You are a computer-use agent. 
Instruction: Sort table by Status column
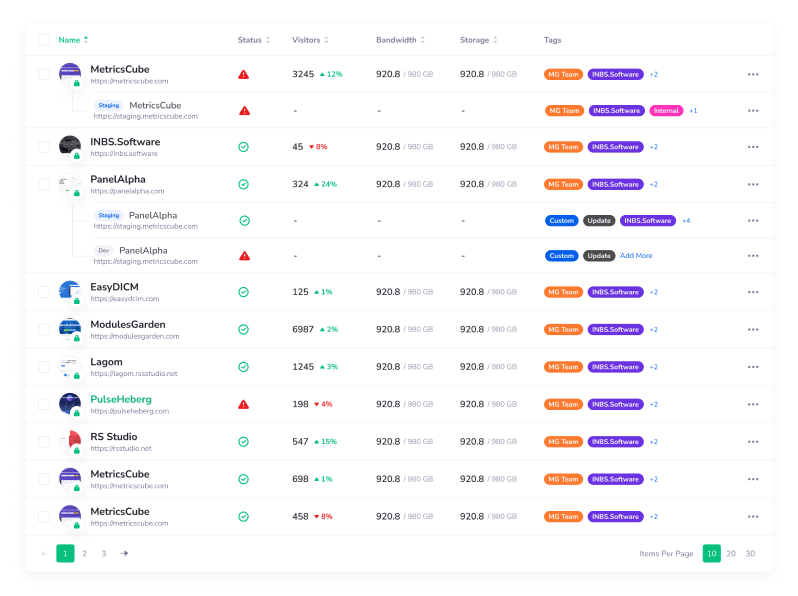pyautogui.click(x=253, y=40)
